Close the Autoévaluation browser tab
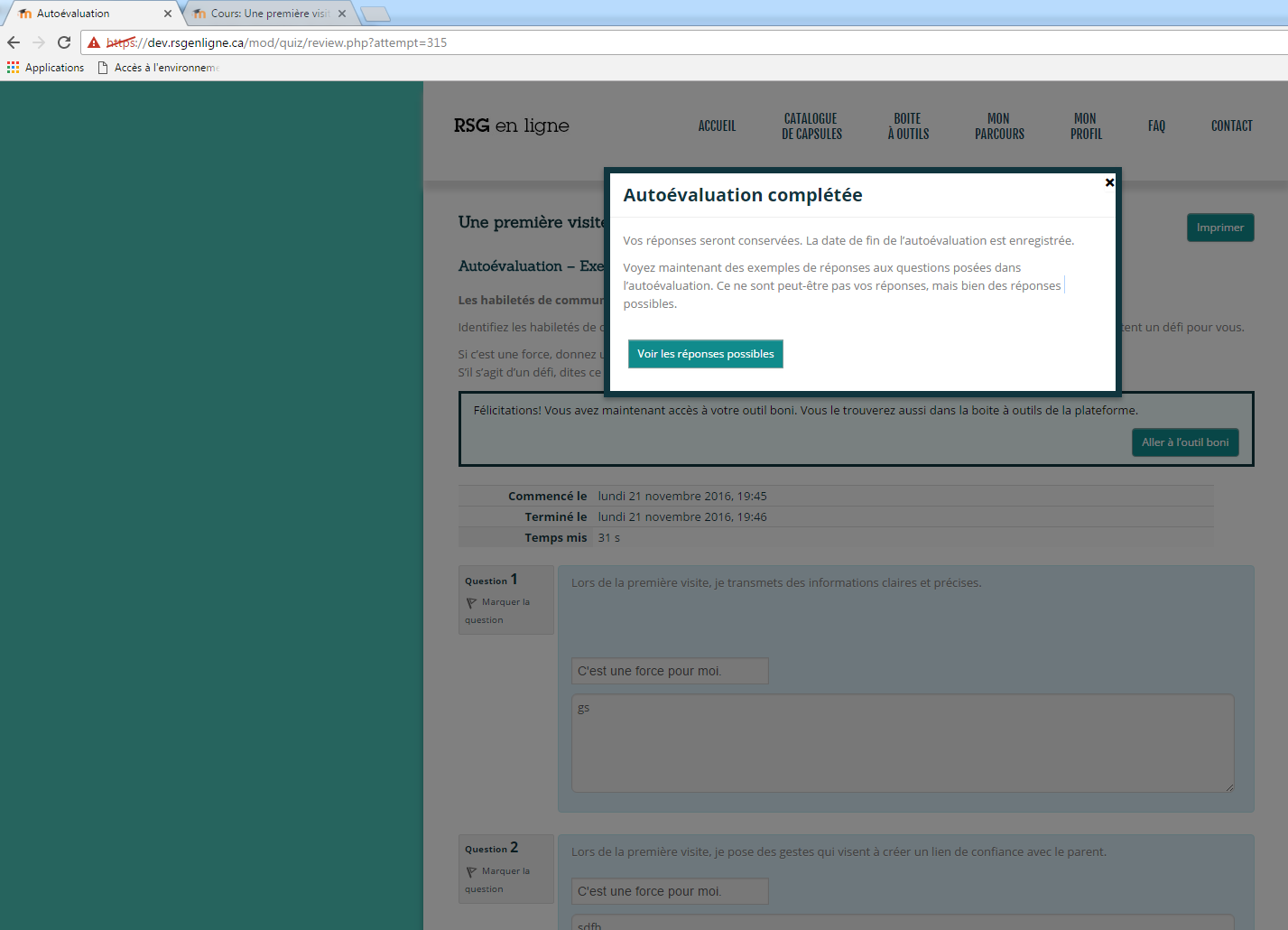1288x930 pixels. click(168, 14)
